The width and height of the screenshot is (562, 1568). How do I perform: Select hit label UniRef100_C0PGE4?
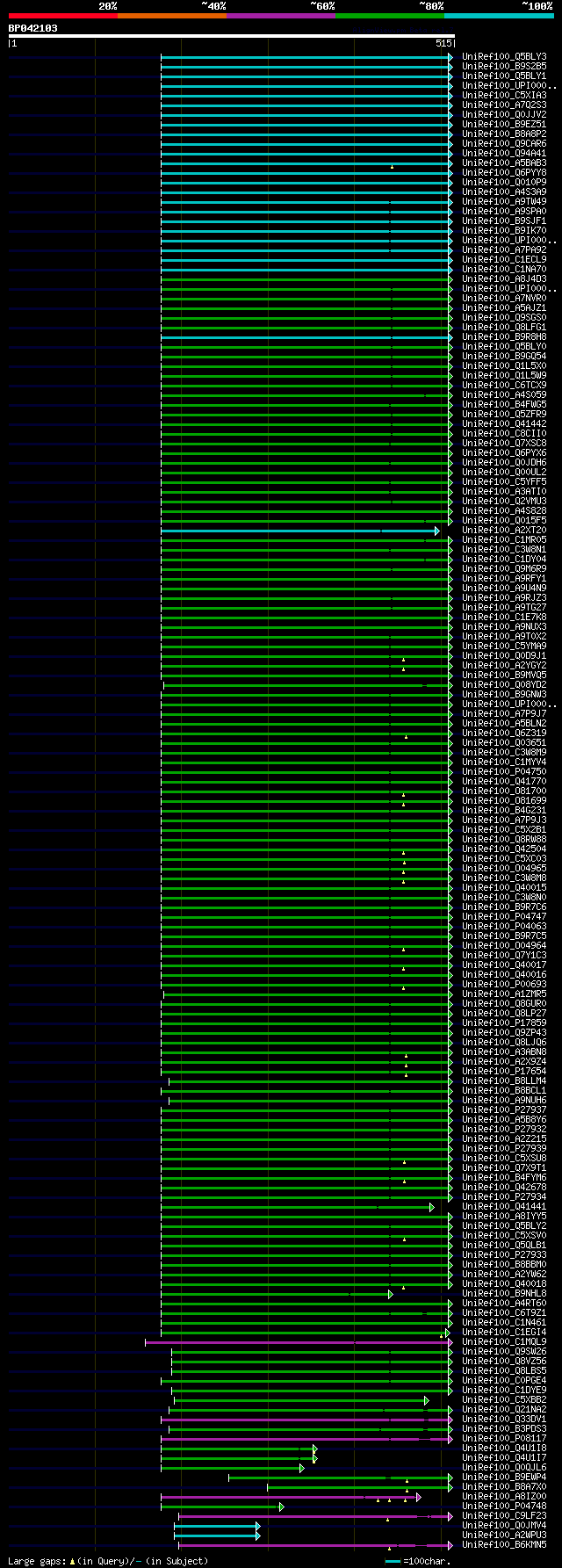pyautogui.click(x=504, y=1381)
